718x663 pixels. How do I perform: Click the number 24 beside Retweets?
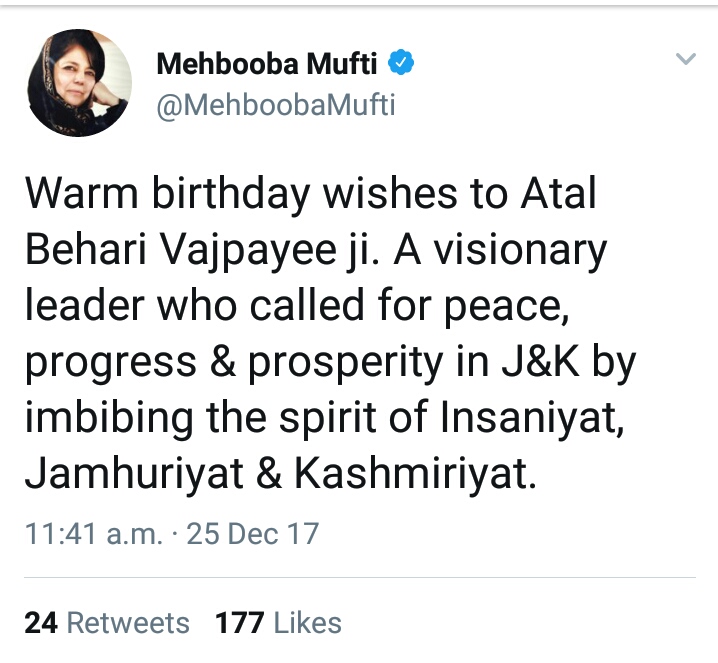pos(41,623)
